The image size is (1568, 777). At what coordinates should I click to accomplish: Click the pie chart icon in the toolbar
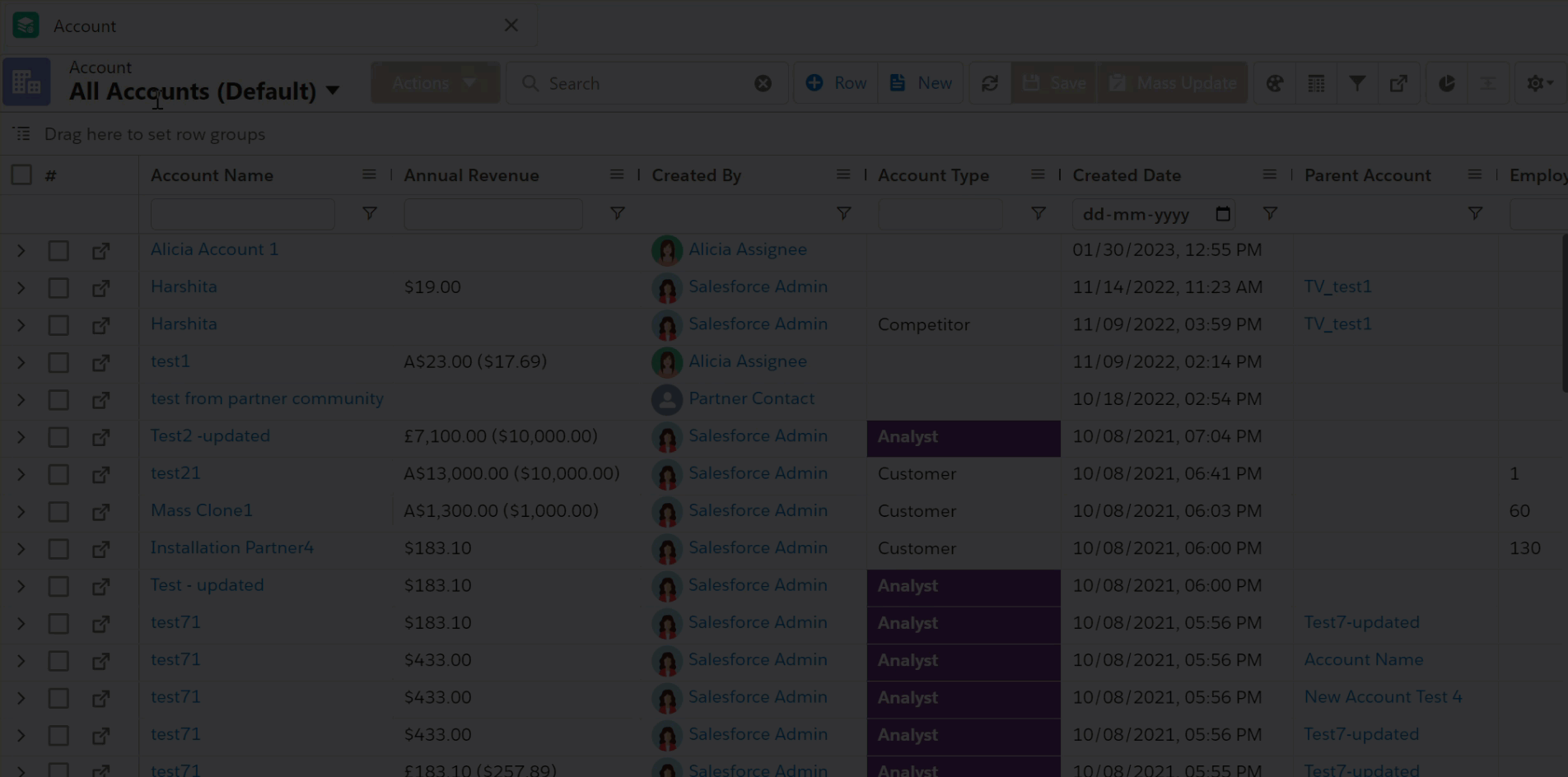(x=1447, y=83)
